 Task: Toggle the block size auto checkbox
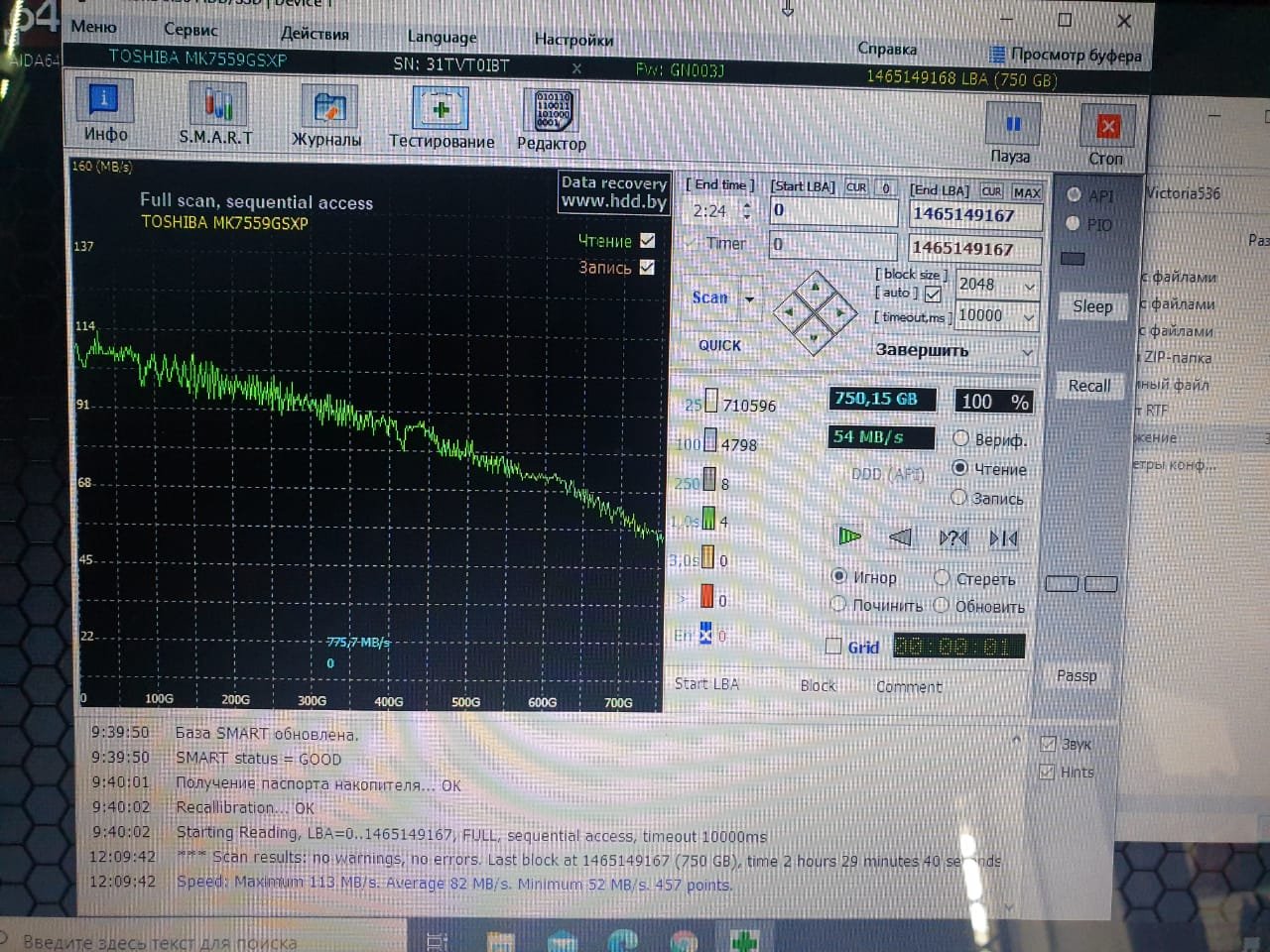tap(933, 294)
